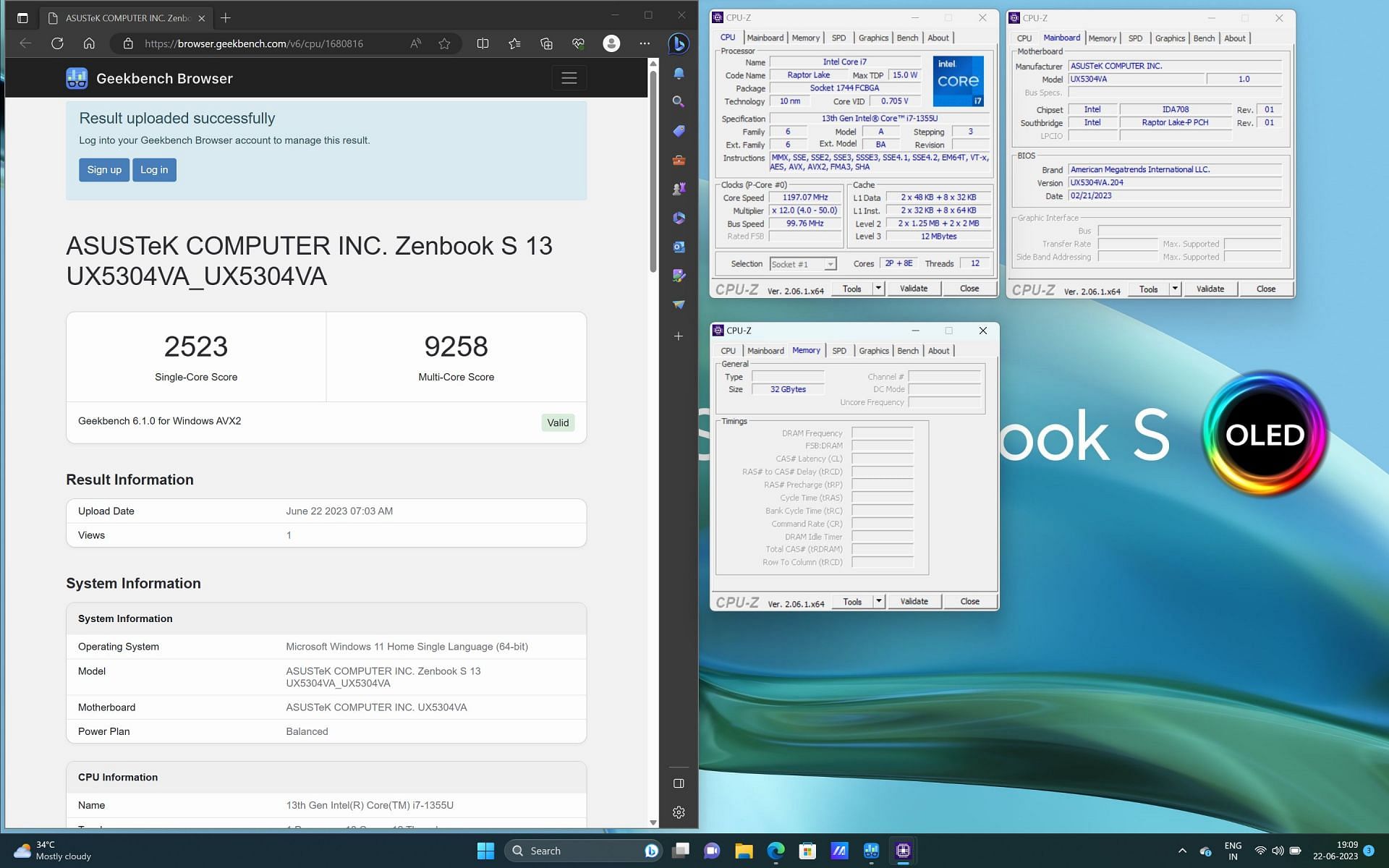Click the 2523 Single-Core Score
The height and width of the screenshot is (868, 1389).
pos(196,346)
